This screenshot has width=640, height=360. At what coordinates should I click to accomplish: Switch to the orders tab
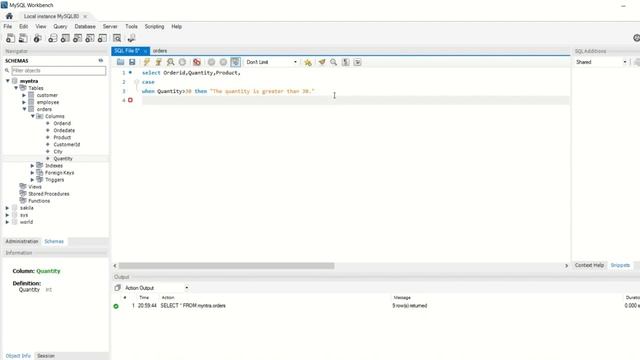point(160,51)
